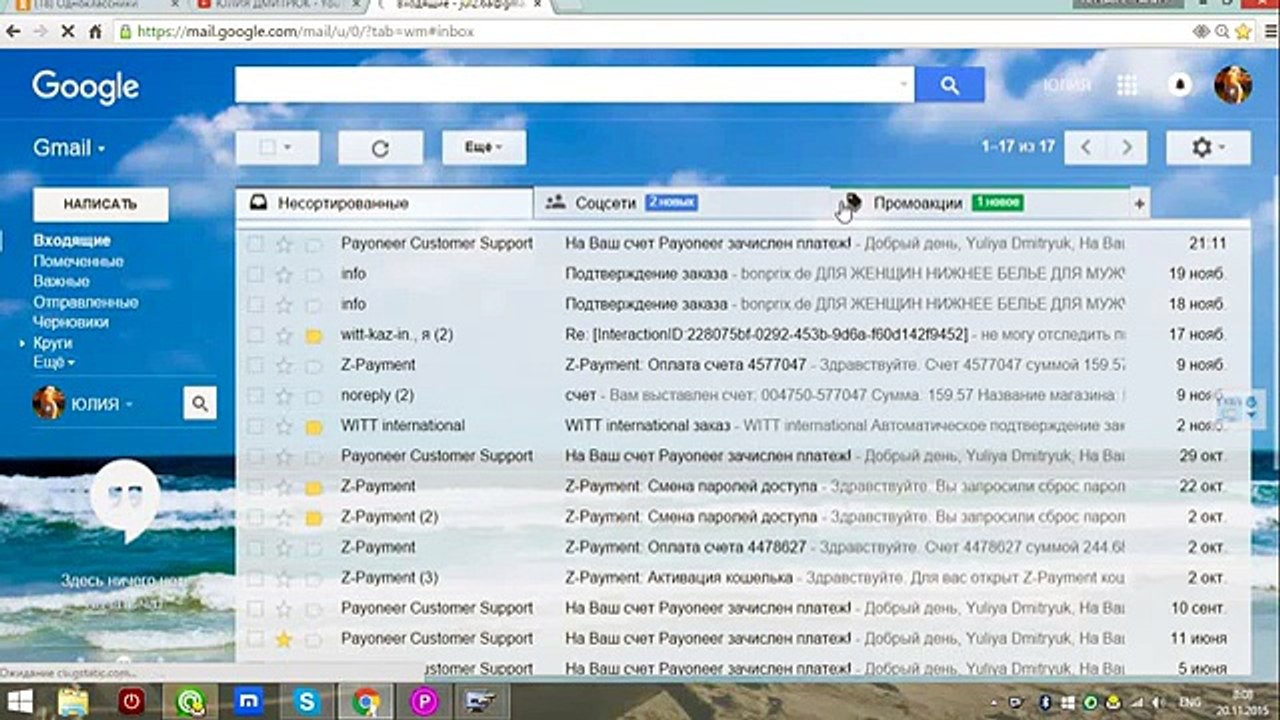Check the Z-Payment email dated 9 нояб.

[256, 365]
